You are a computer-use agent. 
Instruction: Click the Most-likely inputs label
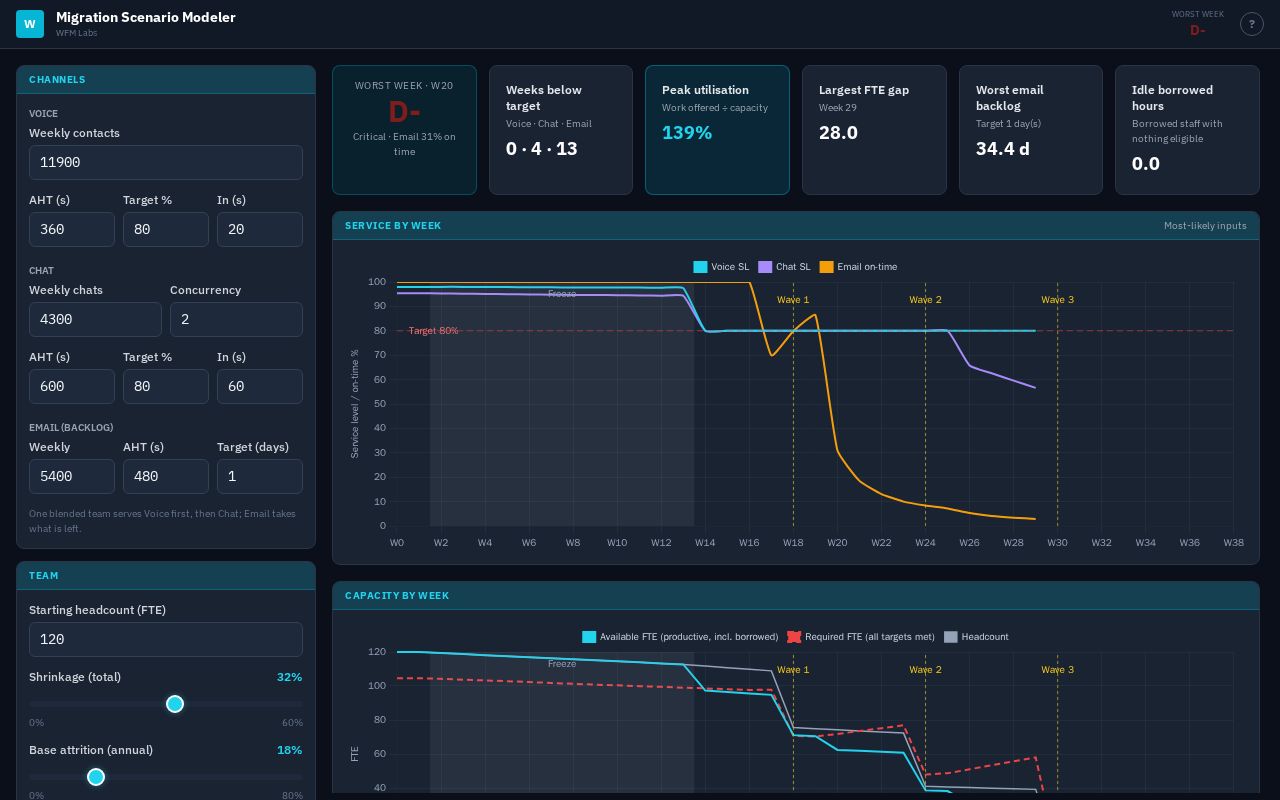1205,226
